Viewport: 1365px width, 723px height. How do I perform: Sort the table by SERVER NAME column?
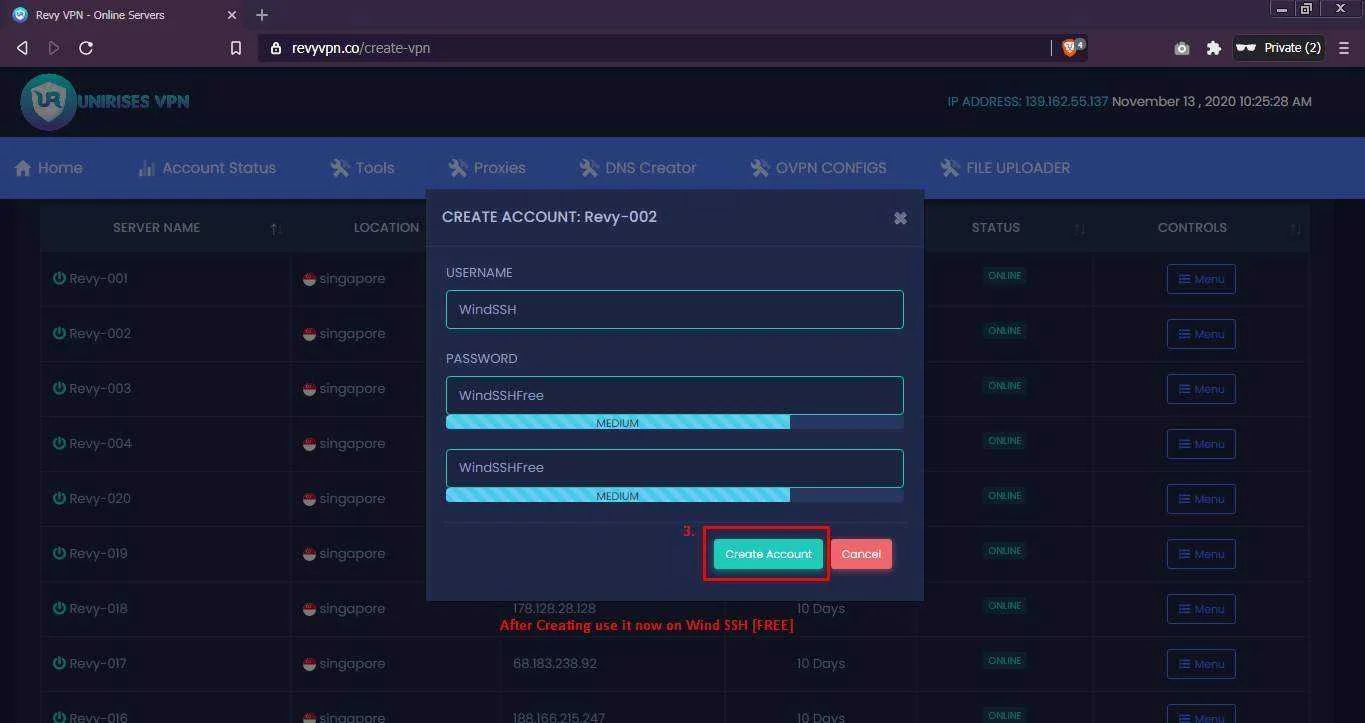pos(165,228)
